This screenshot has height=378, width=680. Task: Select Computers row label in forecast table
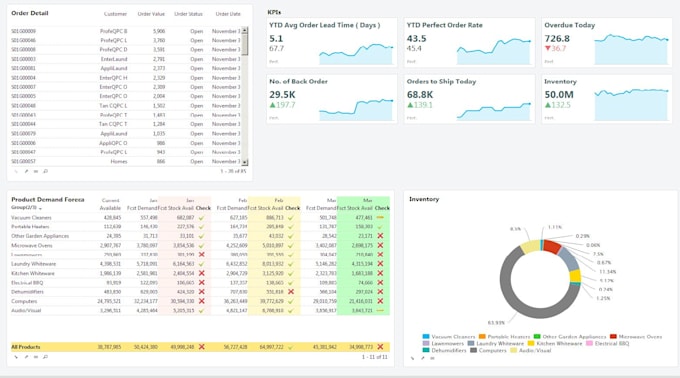24,301
